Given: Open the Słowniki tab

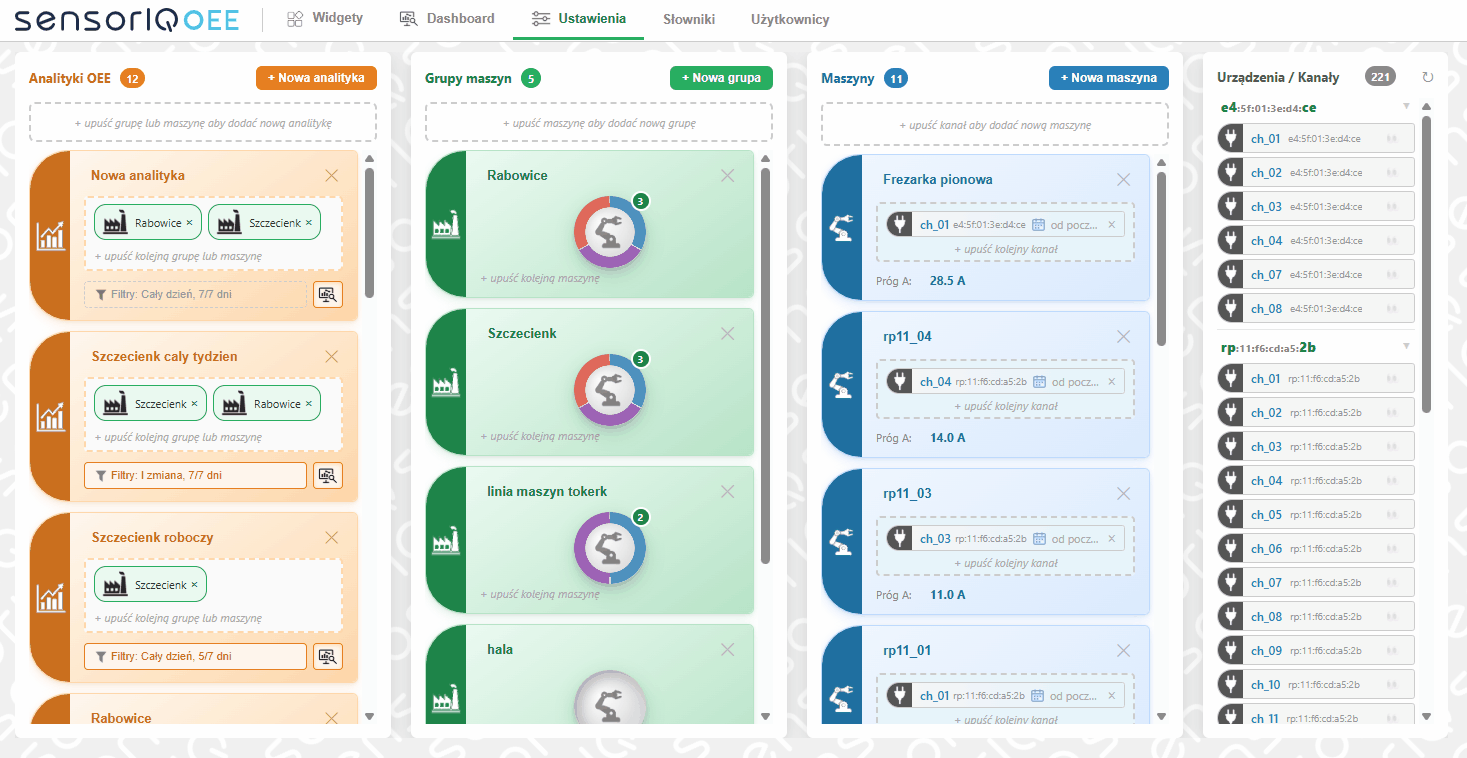Looking at the screenshot, I should coord(689,19).
